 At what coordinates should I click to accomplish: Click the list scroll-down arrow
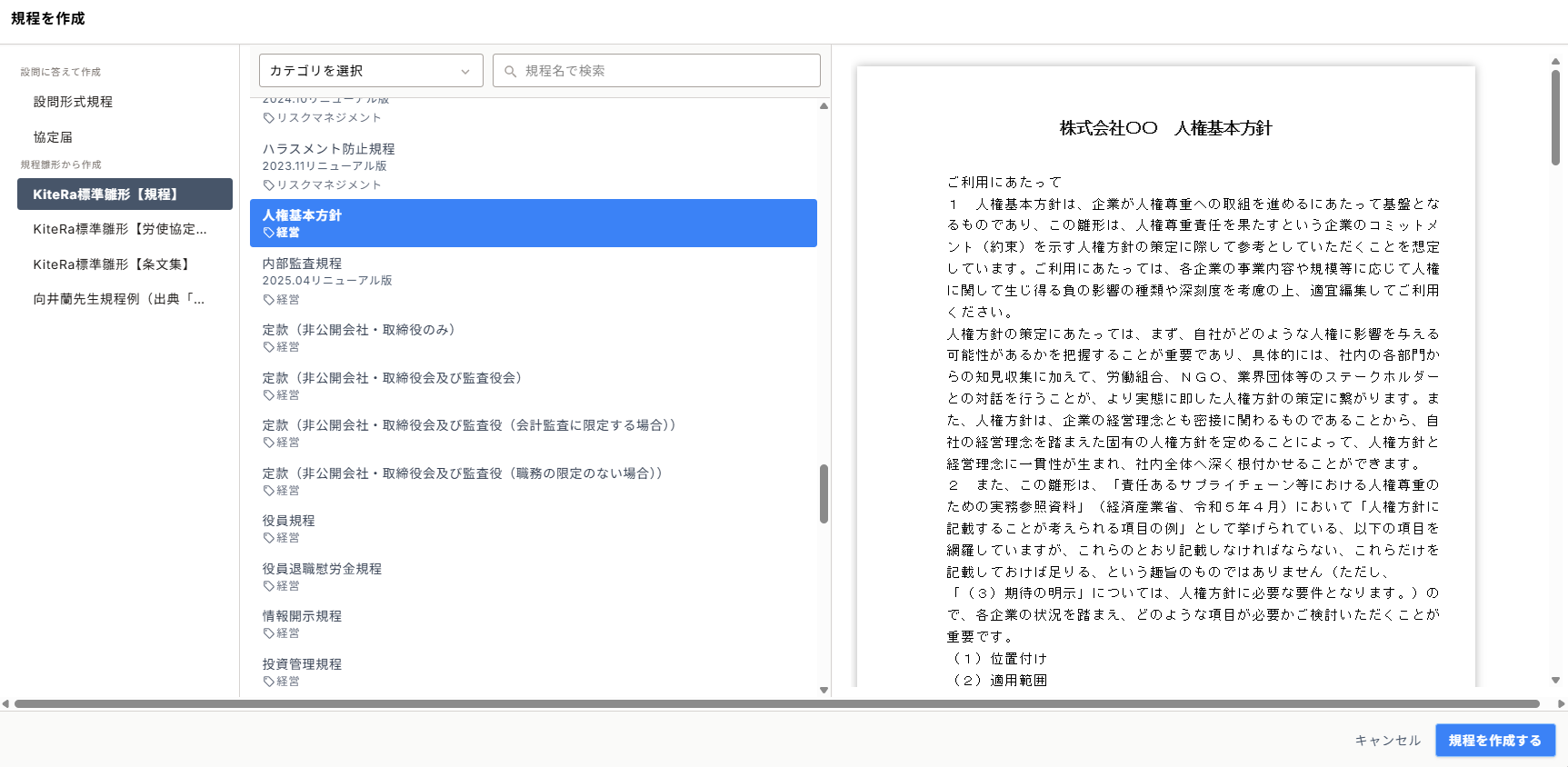tap(824, 690)
